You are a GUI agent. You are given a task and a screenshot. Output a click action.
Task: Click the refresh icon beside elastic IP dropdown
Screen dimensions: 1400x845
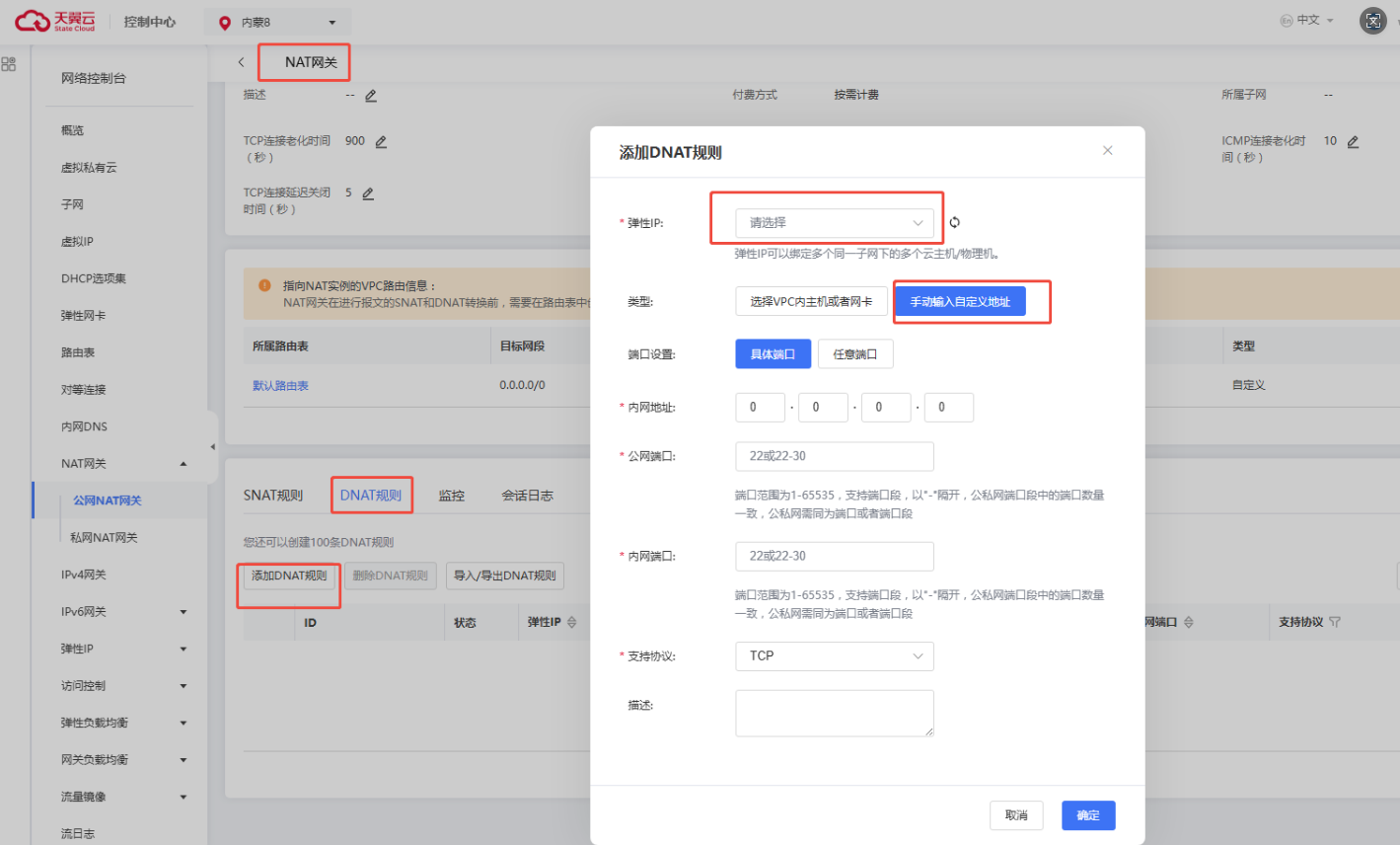(x=954, y=223)
